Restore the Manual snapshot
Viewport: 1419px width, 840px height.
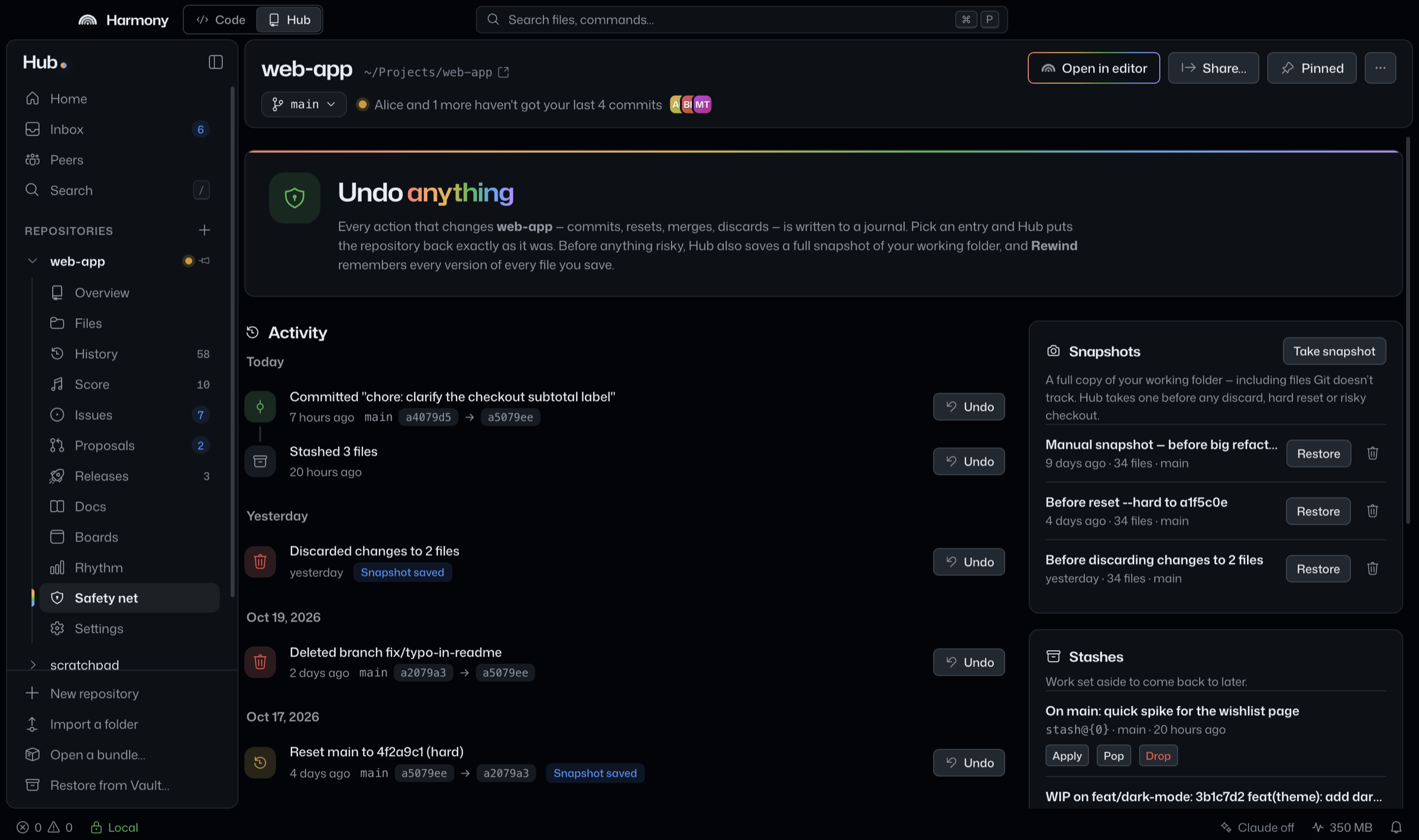1318,453
